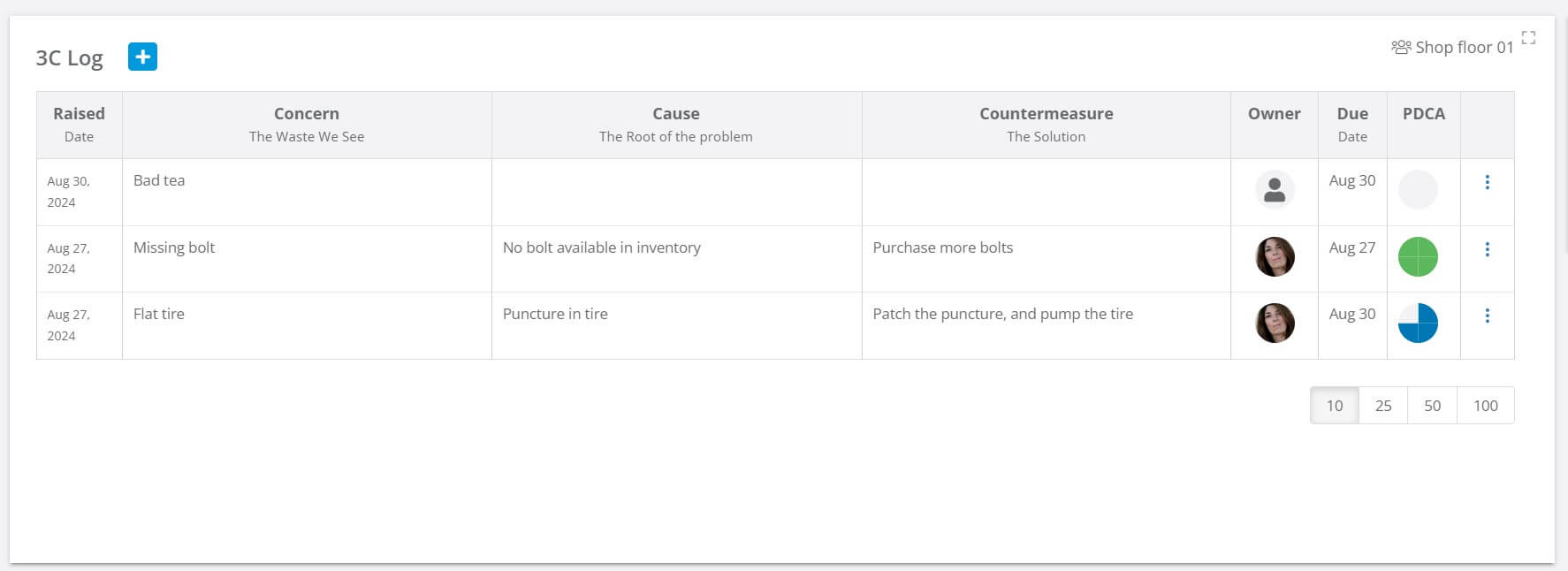Click the empty PDCA circle for Bad tea
This screenshot has height=571, width=1568.
[1419, 191]
